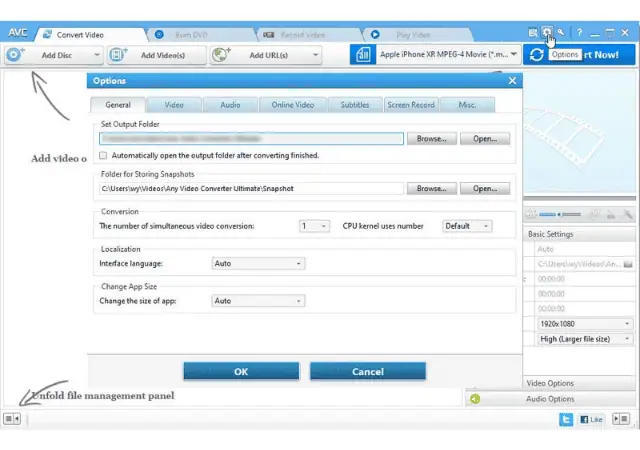Click Open for Set Output Folder

[485, 139]
